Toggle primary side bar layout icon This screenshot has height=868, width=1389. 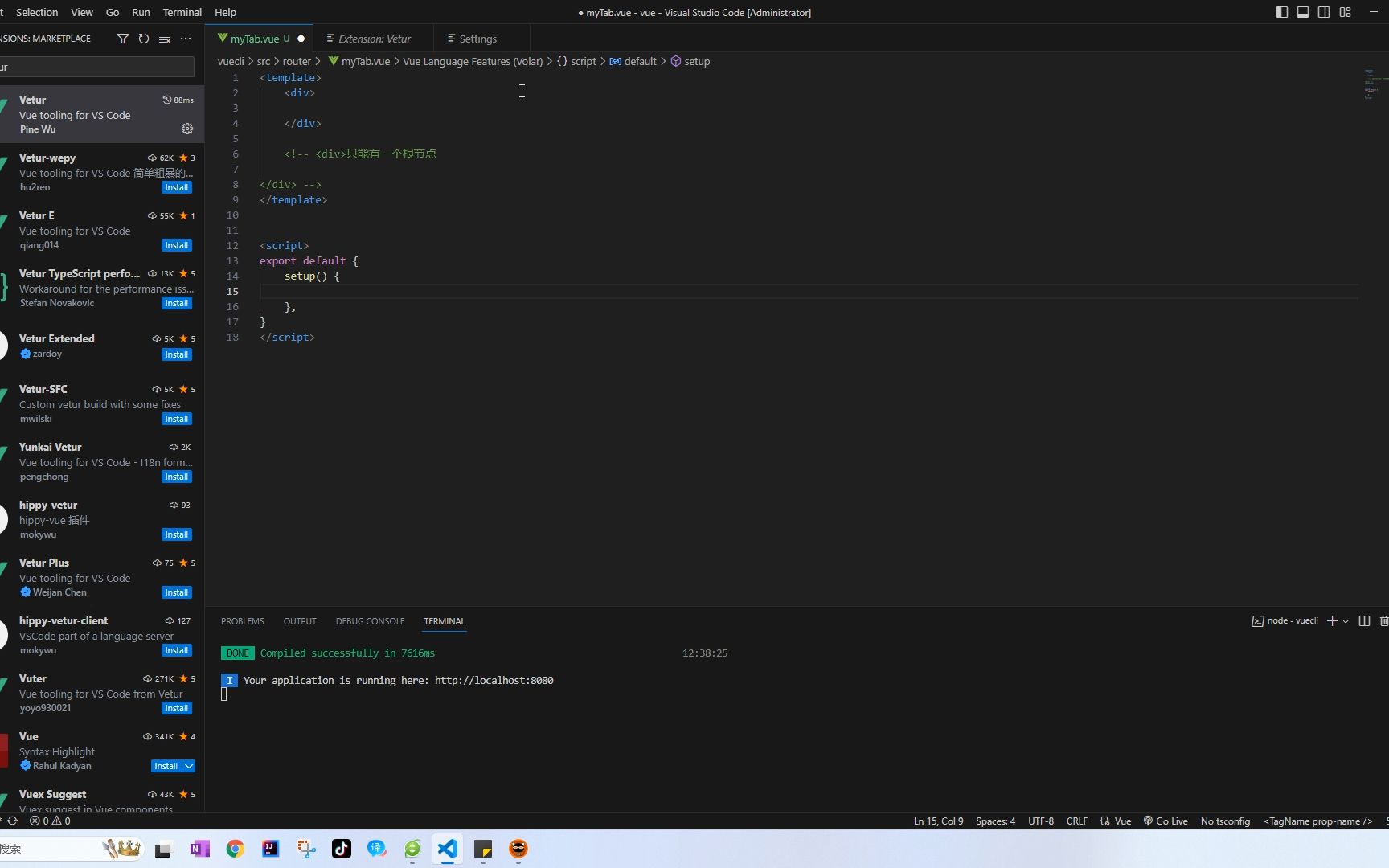(1282, 12)
